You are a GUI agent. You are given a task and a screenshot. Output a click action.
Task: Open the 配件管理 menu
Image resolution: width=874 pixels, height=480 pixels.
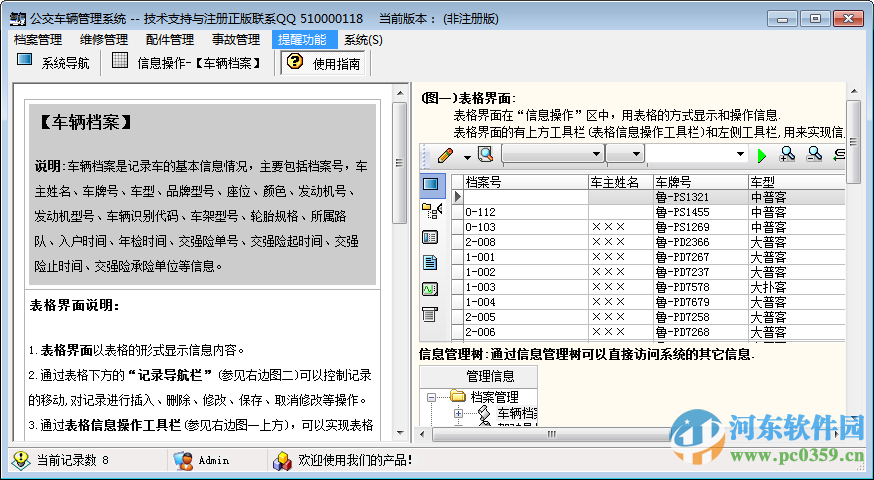coord(169,40)
